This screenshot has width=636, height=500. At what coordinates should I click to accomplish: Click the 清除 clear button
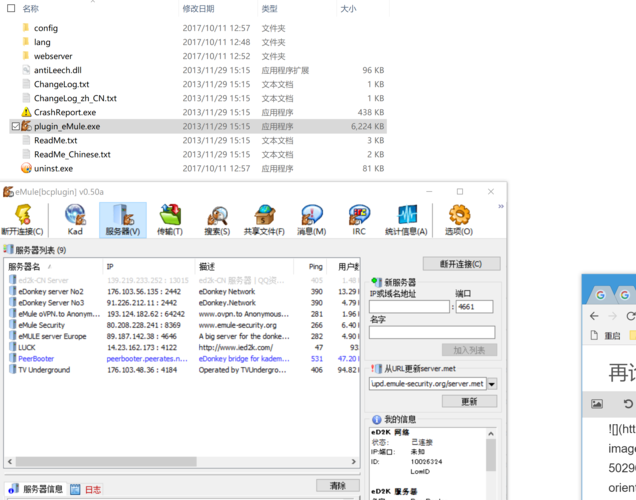pos(338,485)
